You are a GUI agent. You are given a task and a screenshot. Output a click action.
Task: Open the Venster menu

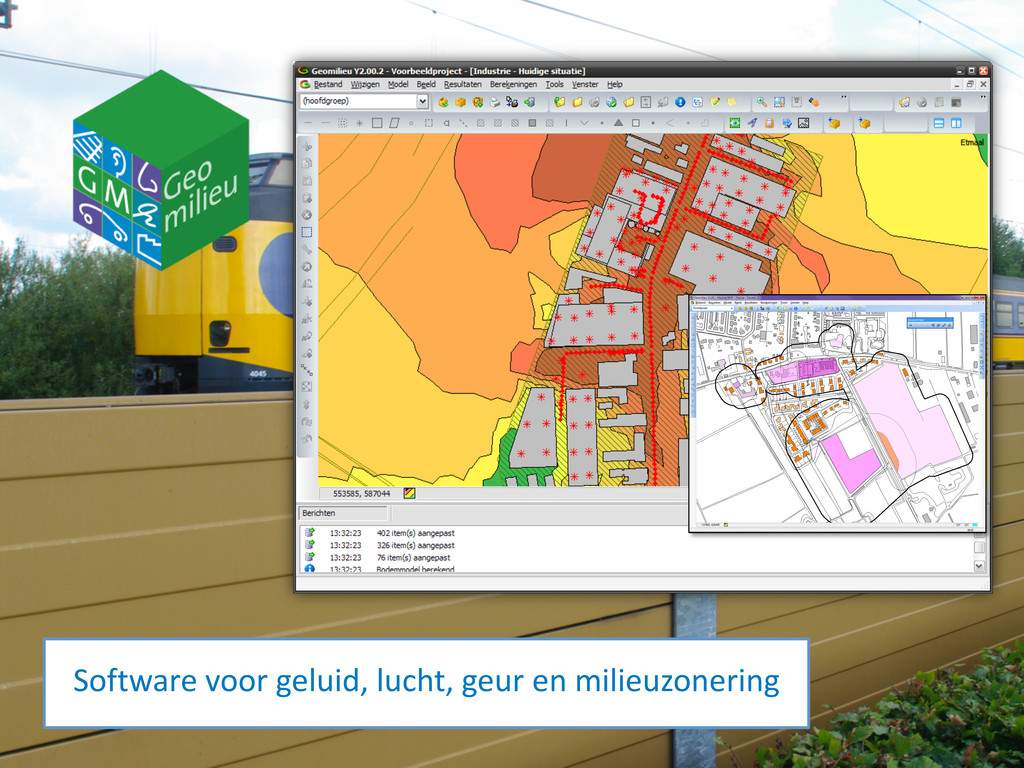(x=584, y=84)
